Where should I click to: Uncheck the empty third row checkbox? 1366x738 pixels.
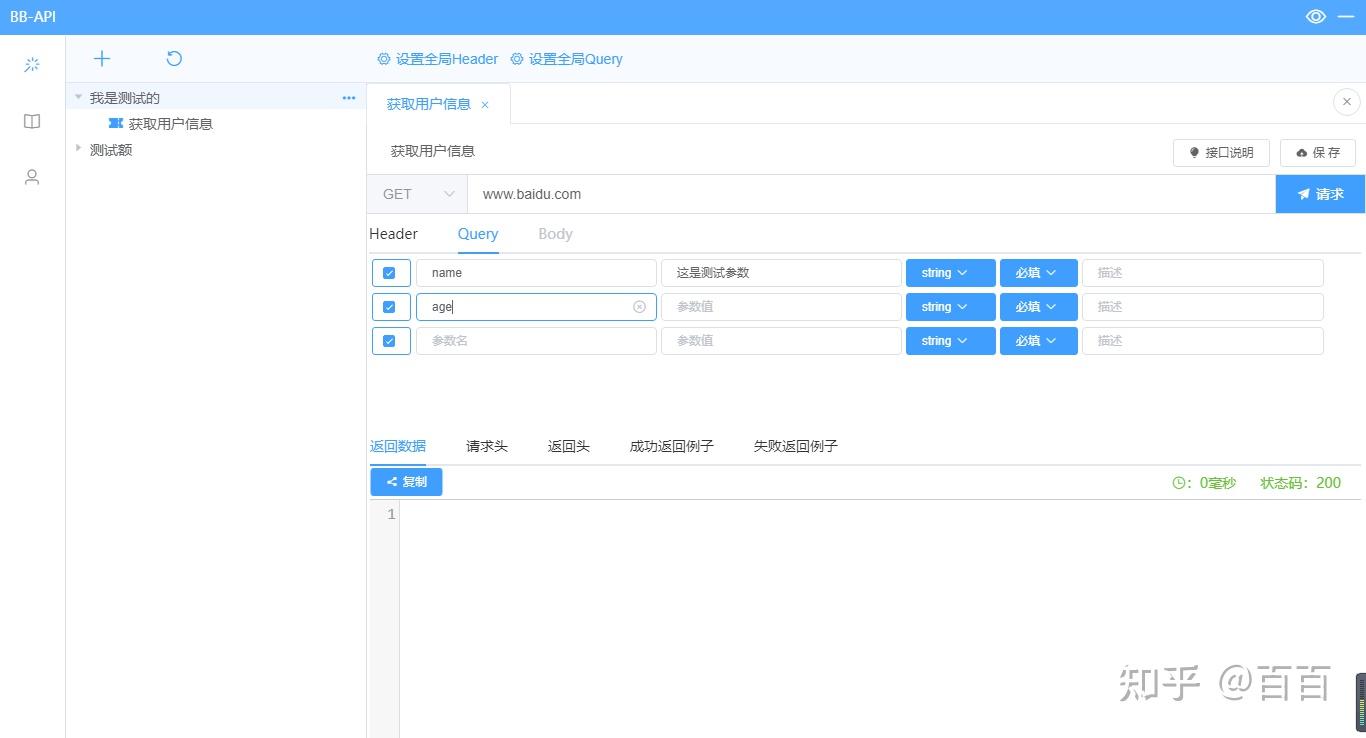coord(390,341)
